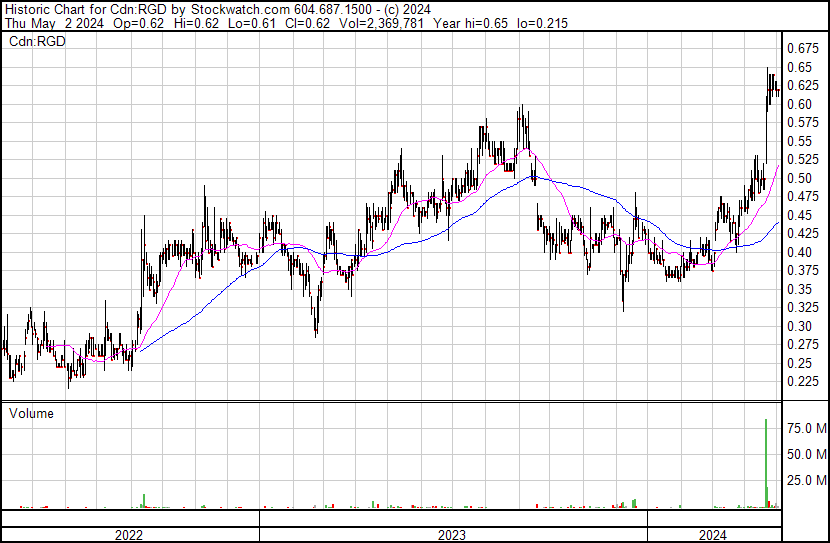Click the 50.0 M volume axis label
Image resolution: width=830 pixels, height=543 pixels.
pos(806,454)
